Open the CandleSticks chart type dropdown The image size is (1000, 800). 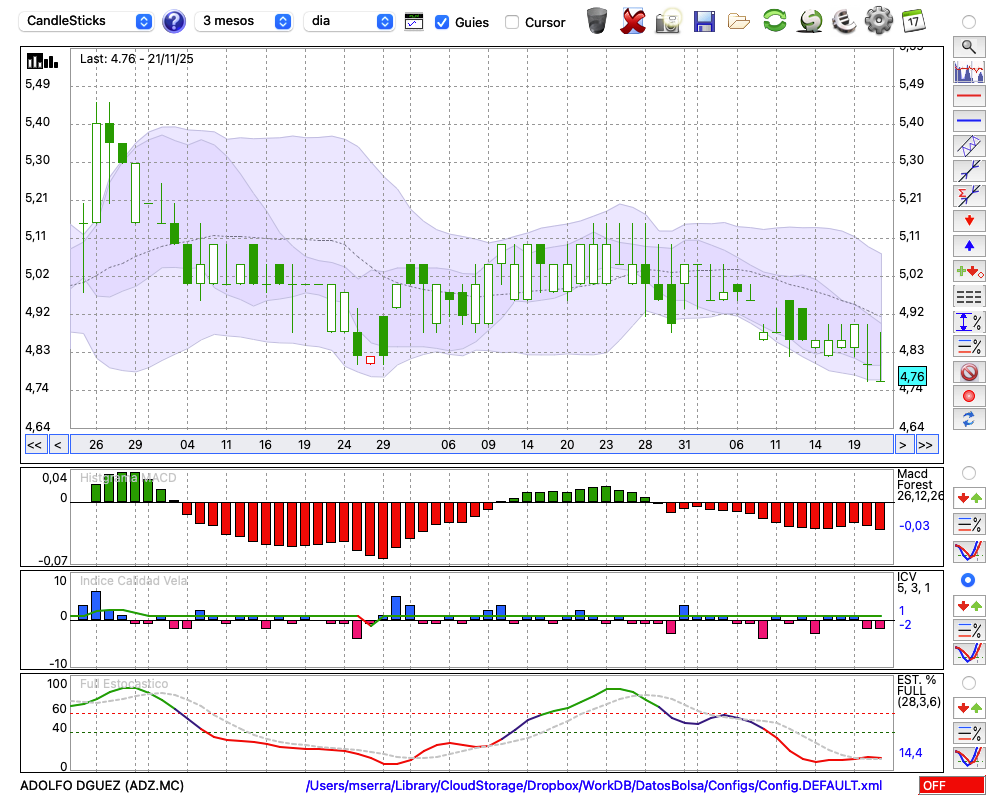click(88, 21)
